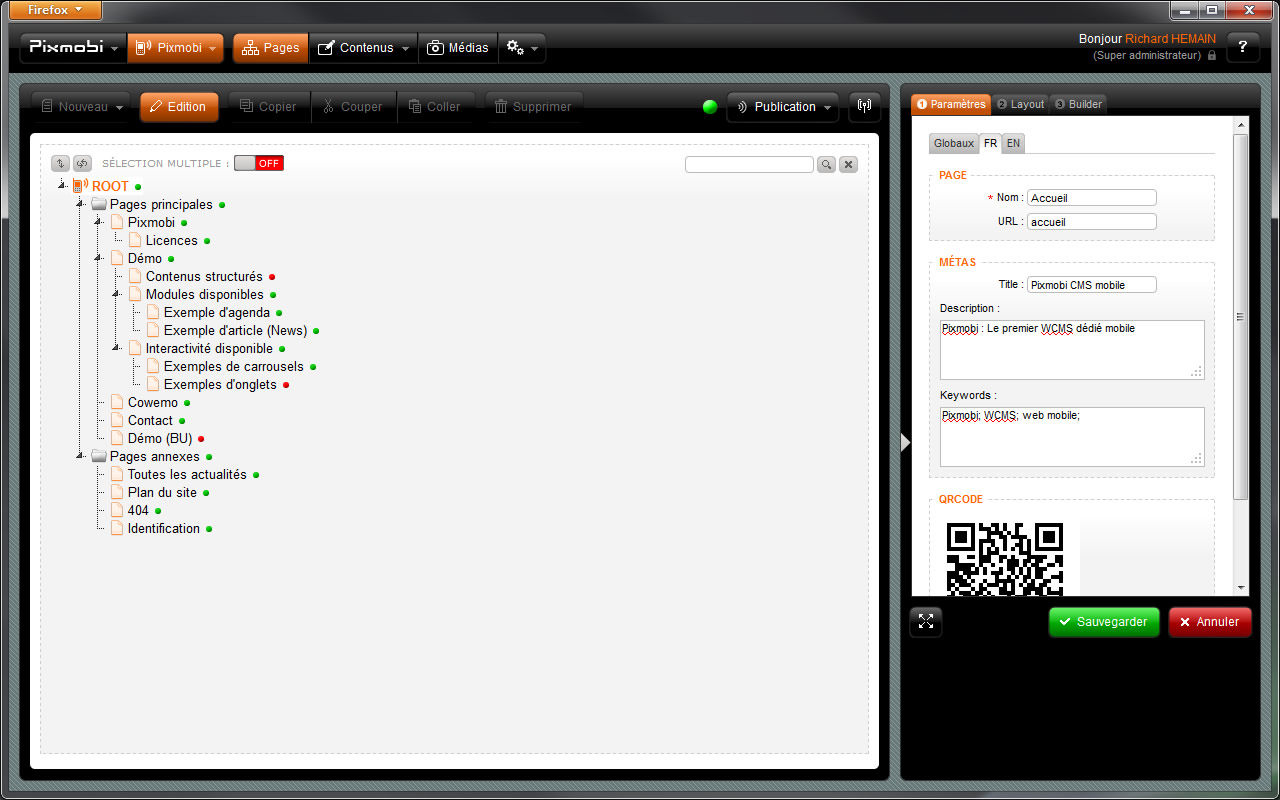This screenshot has width=1280, height=800.
Task: Select the EN language tab
Action: click(1013, 143)
